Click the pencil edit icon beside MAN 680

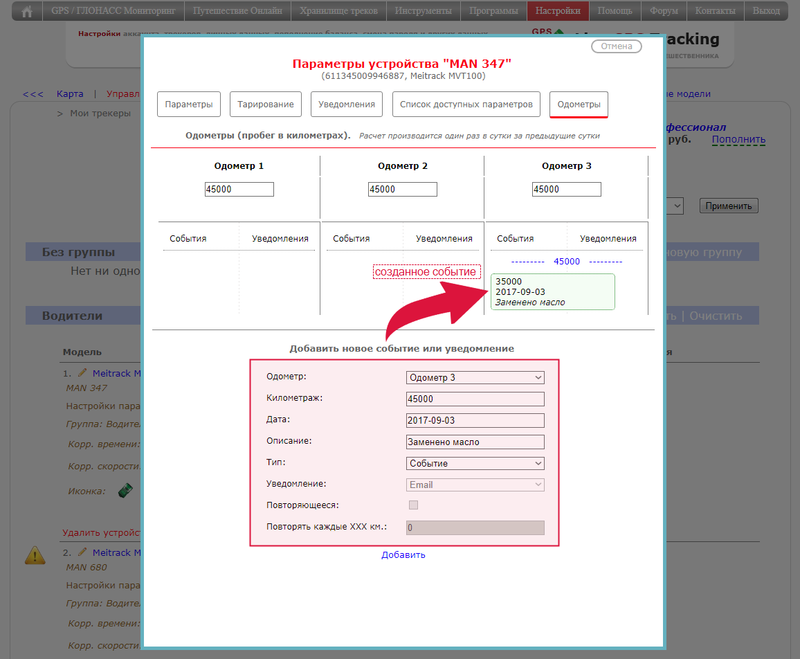pyautogui.click(x=82, y=552)
